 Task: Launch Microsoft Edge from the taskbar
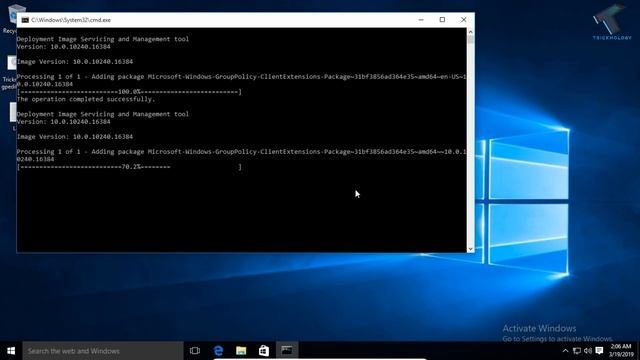tap(218, 351)
